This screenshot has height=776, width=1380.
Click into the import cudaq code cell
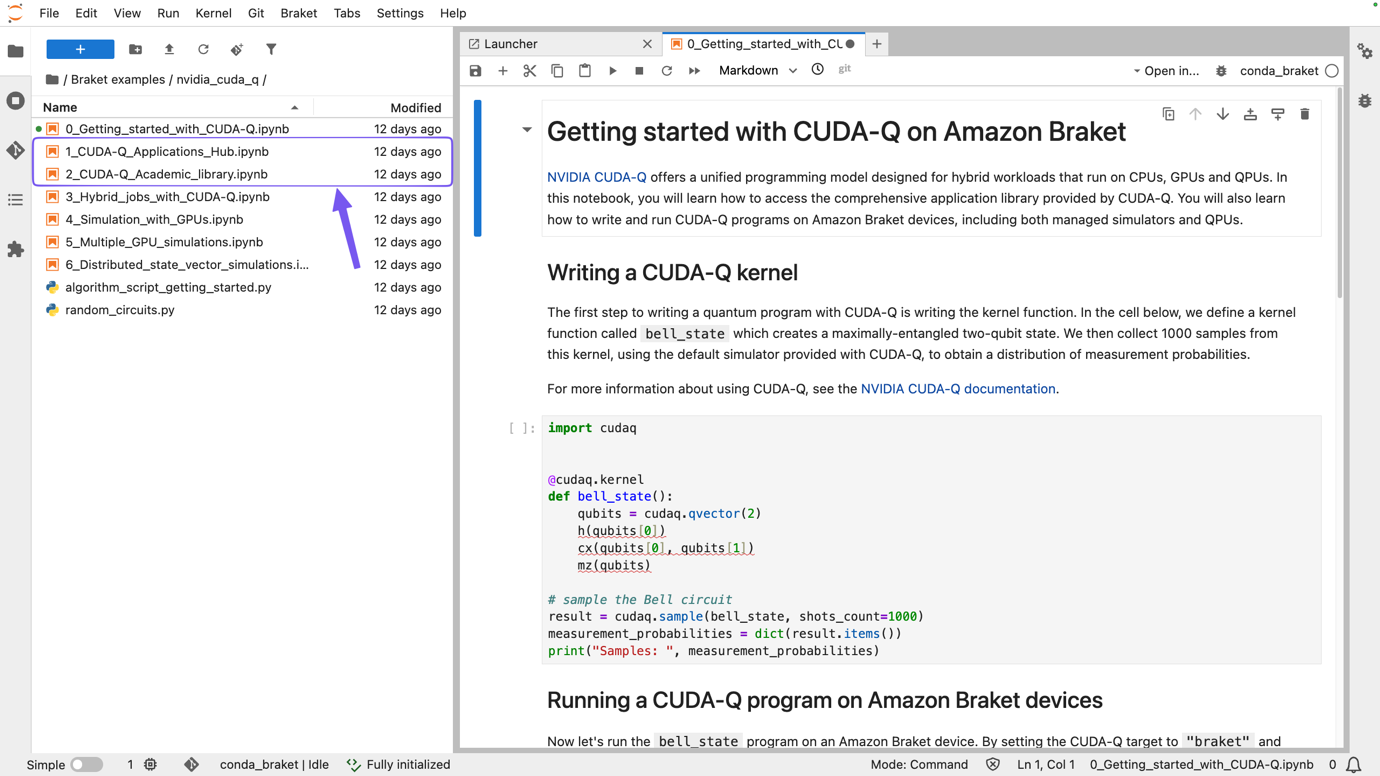click(931, 539)
